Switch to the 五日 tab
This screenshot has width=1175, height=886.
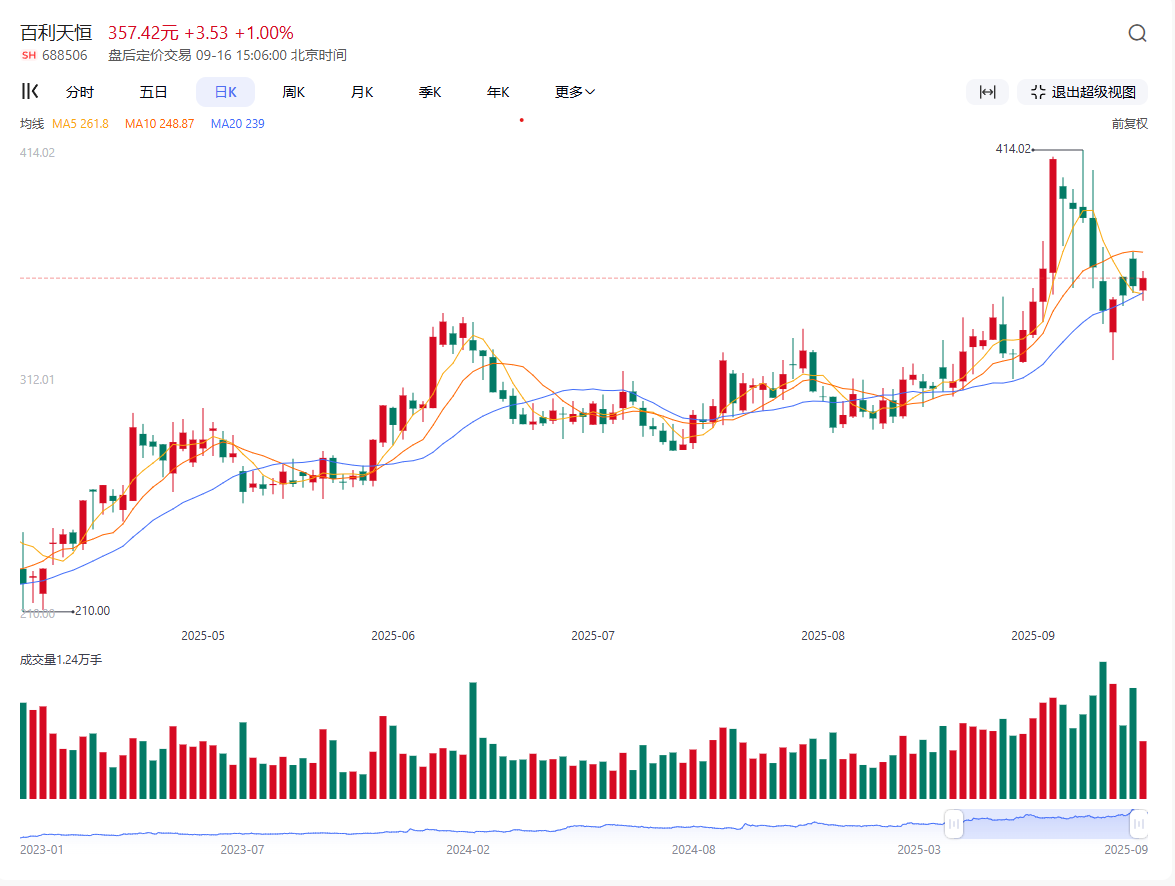click(153, 92)
